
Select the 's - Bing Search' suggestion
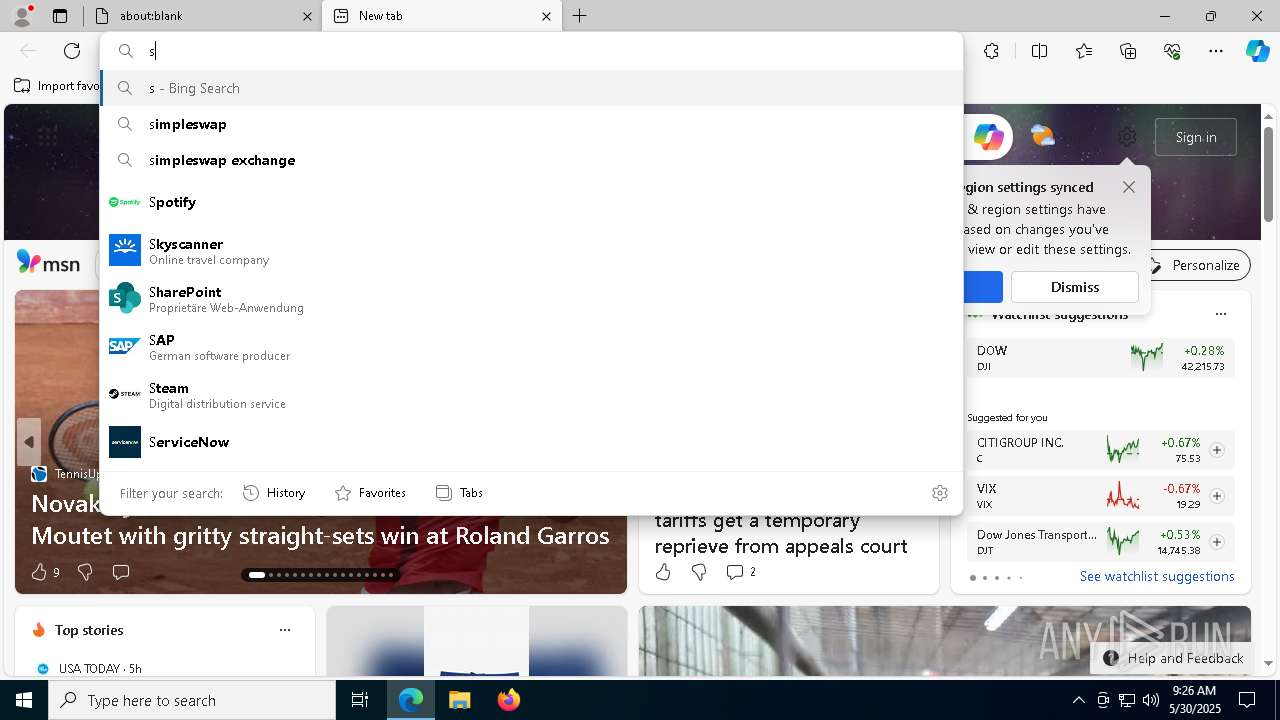(x=532, y=88)
